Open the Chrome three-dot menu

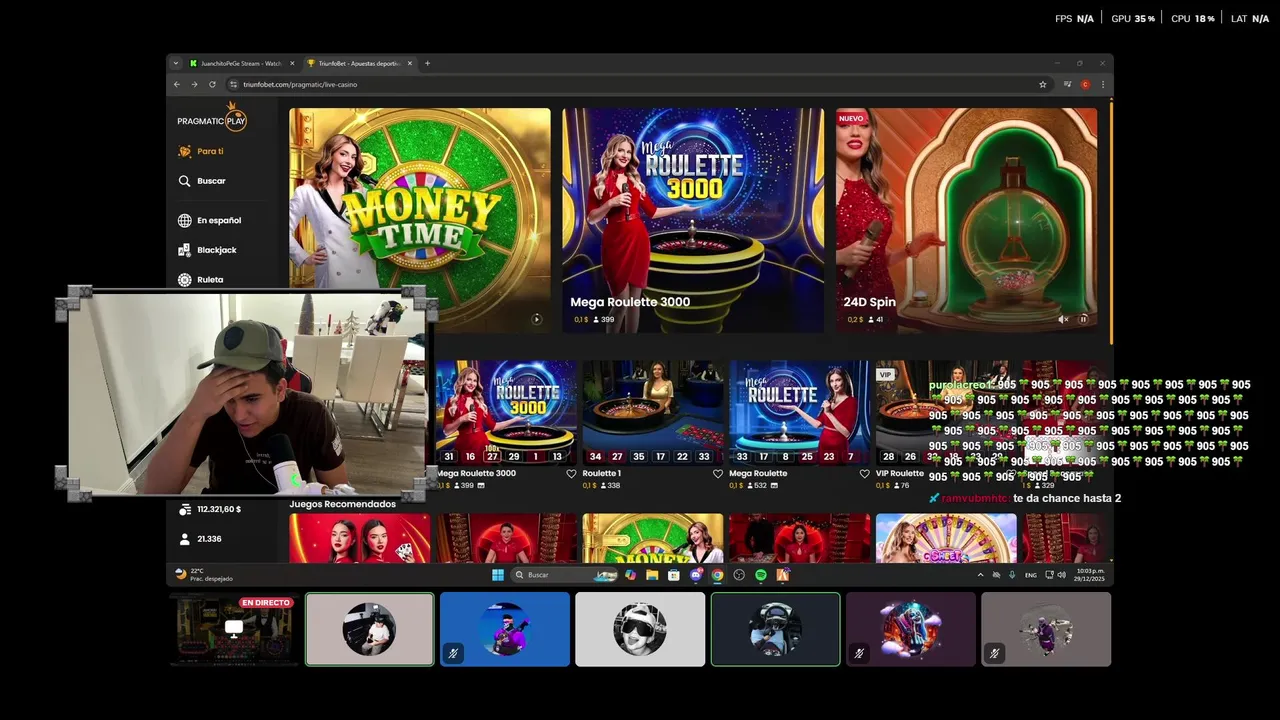click(x=1103, y=84)
